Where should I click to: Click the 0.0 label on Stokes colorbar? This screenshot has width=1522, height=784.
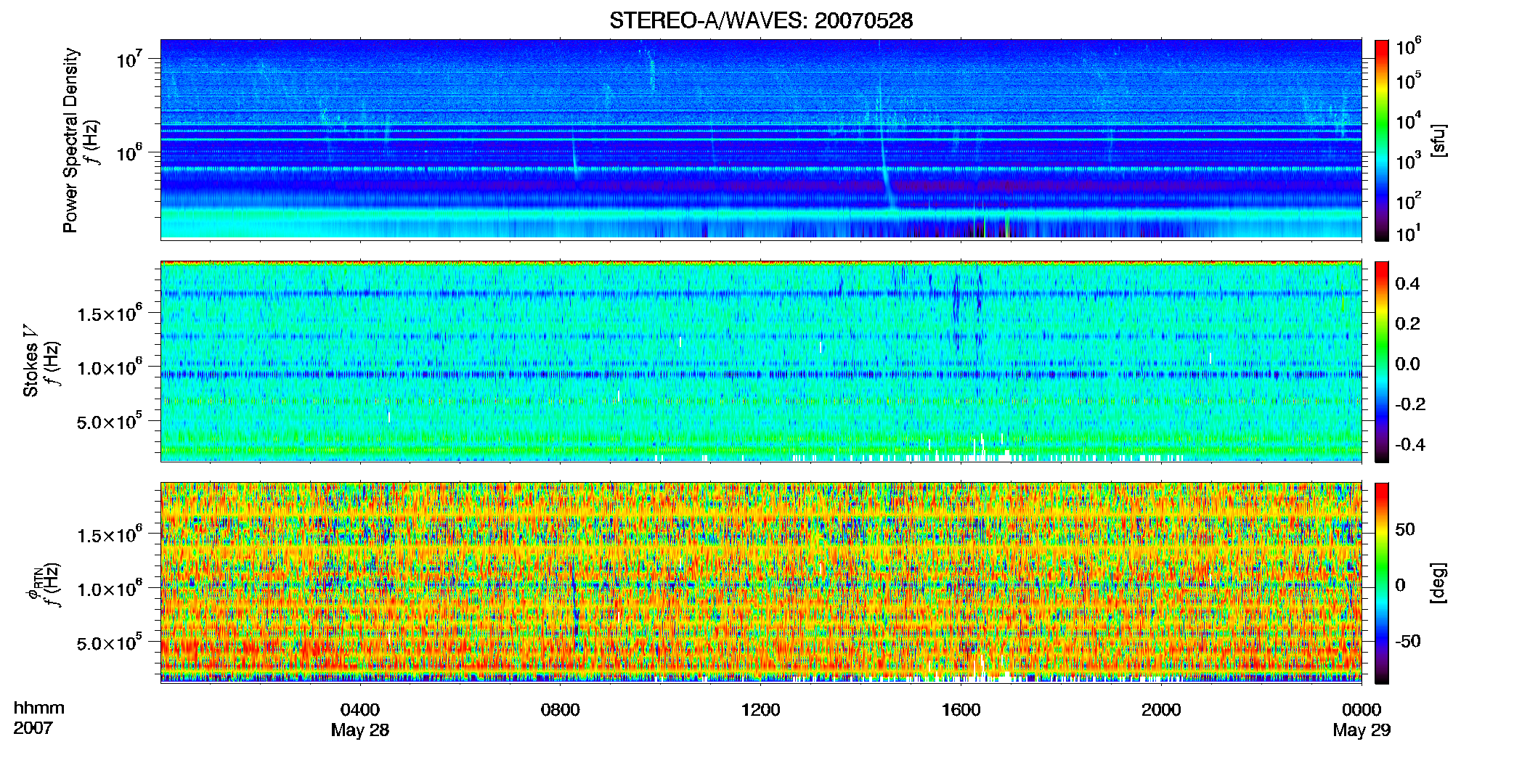click(1407, 364)
